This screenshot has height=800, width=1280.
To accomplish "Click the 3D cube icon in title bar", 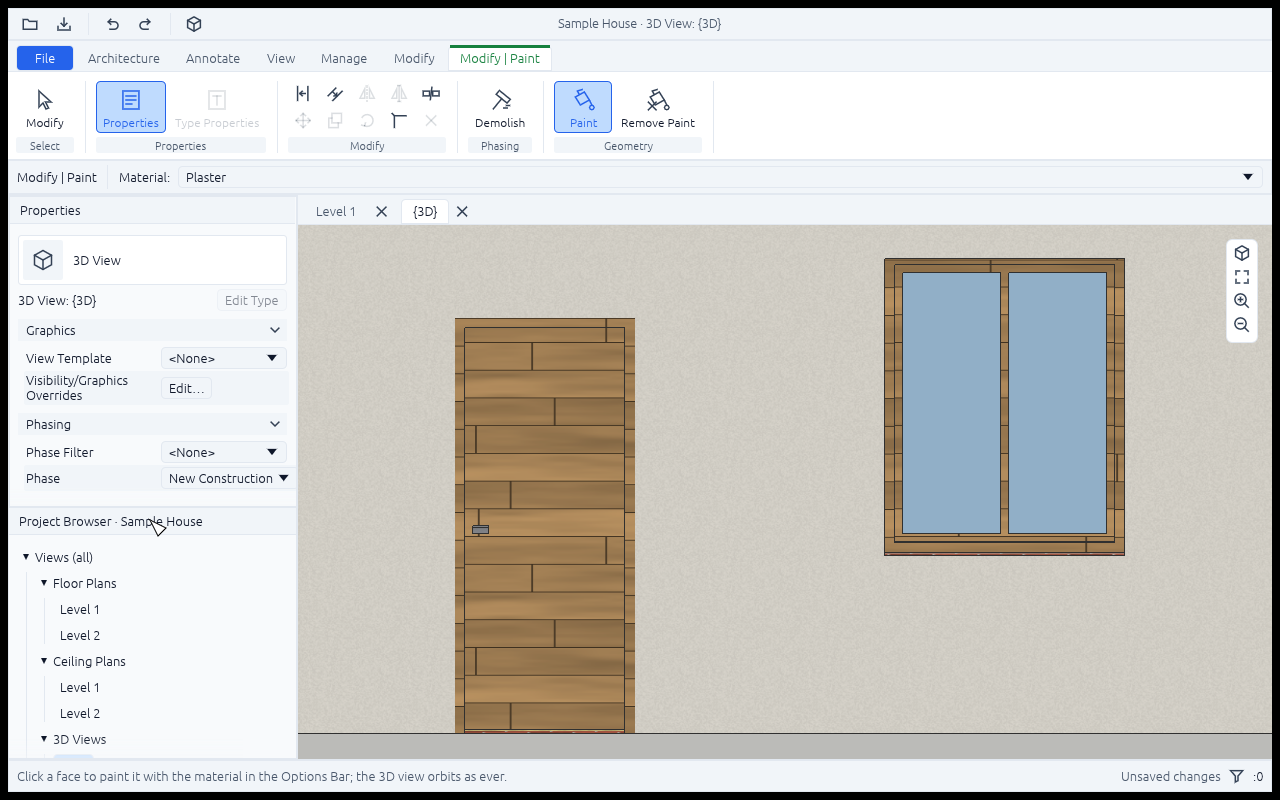I will coord(195,24).
